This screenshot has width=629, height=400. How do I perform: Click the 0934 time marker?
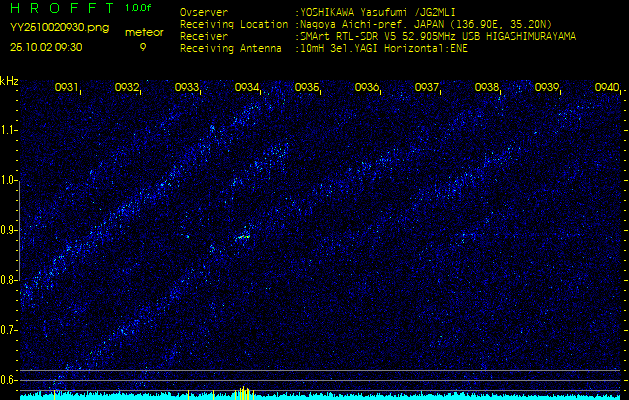[x=246, y=87]
